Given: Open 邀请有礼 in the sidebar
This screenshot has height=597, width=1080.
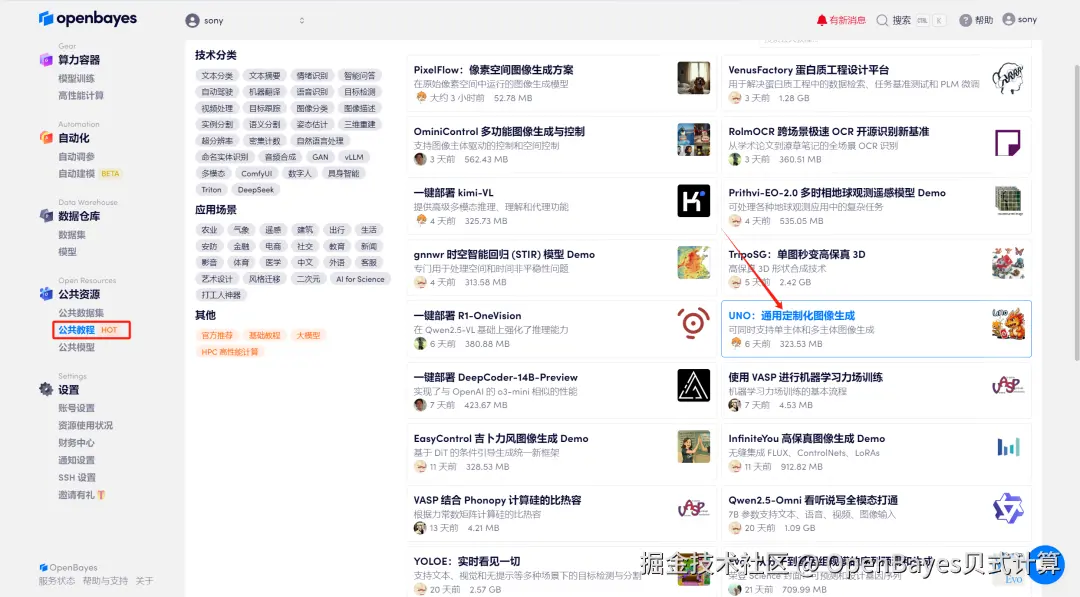Looking at the screenshot, I should pos(81,494).
